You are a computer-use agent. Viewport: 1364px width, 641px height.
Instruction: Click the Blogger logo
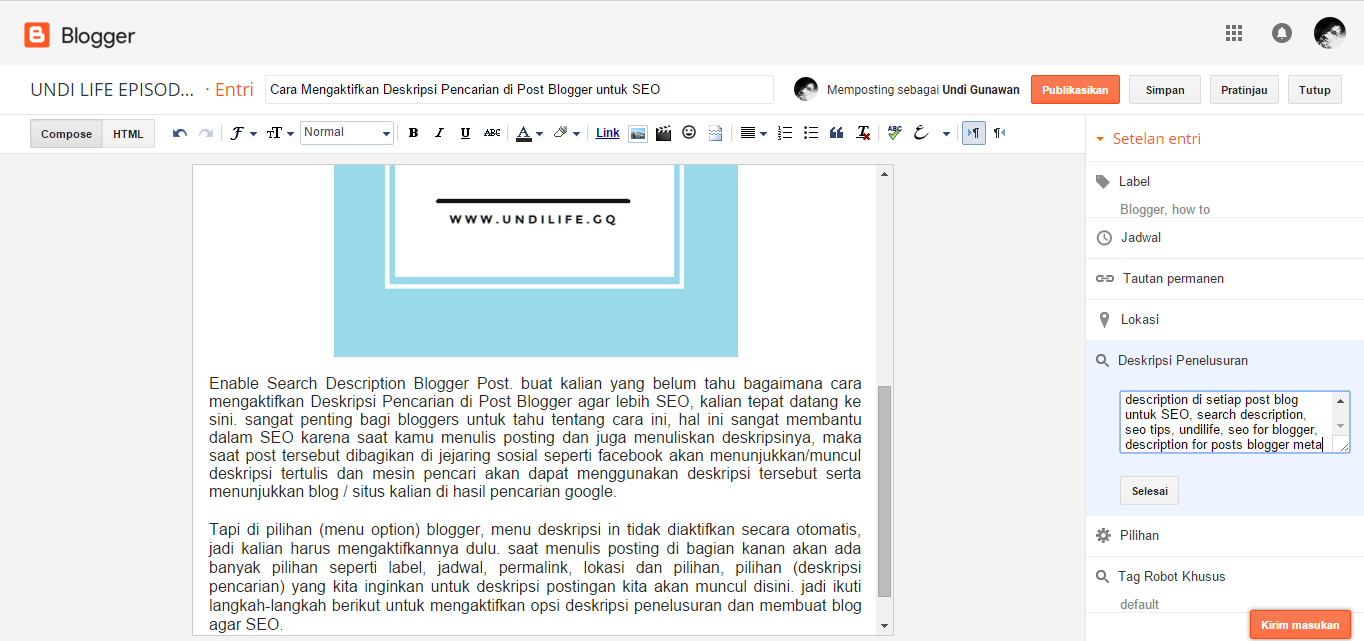[x=80, y=36]
